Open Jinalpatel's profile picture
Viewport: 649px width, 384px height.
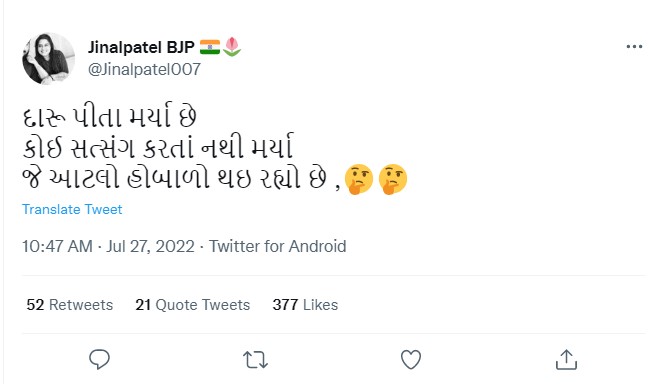click(48, 58)
